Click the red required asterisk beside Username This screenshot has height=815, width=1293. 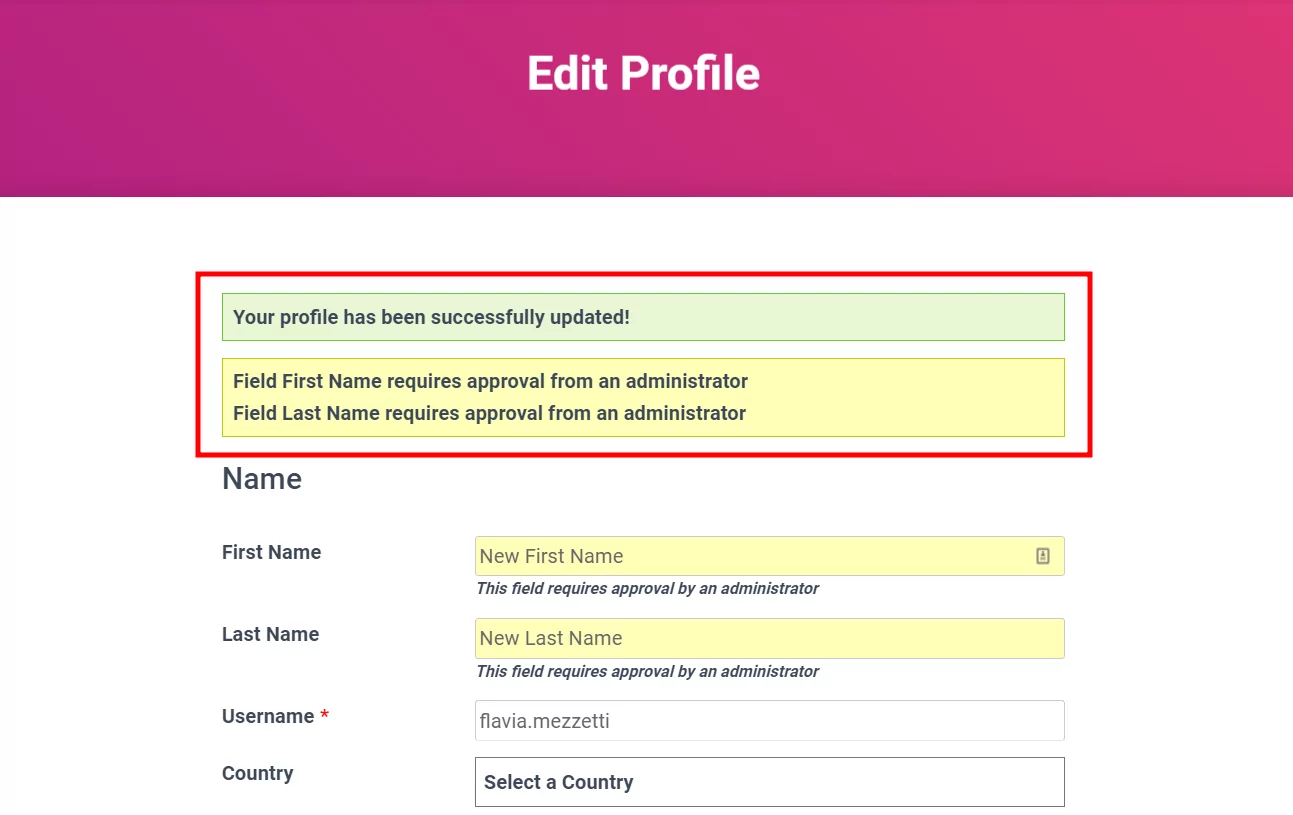point(324,716)
